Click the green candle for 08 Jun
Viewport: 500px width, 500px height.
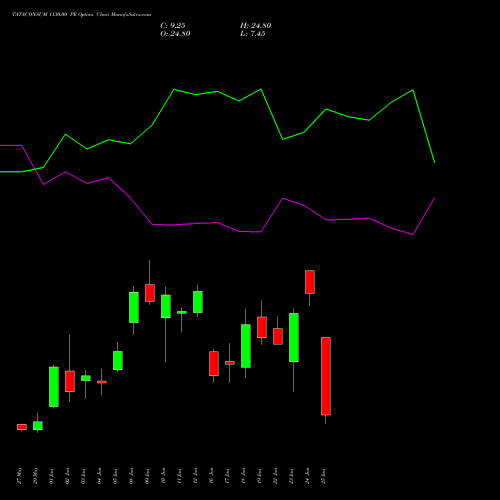pyautogui.click(x=134, y=307)
